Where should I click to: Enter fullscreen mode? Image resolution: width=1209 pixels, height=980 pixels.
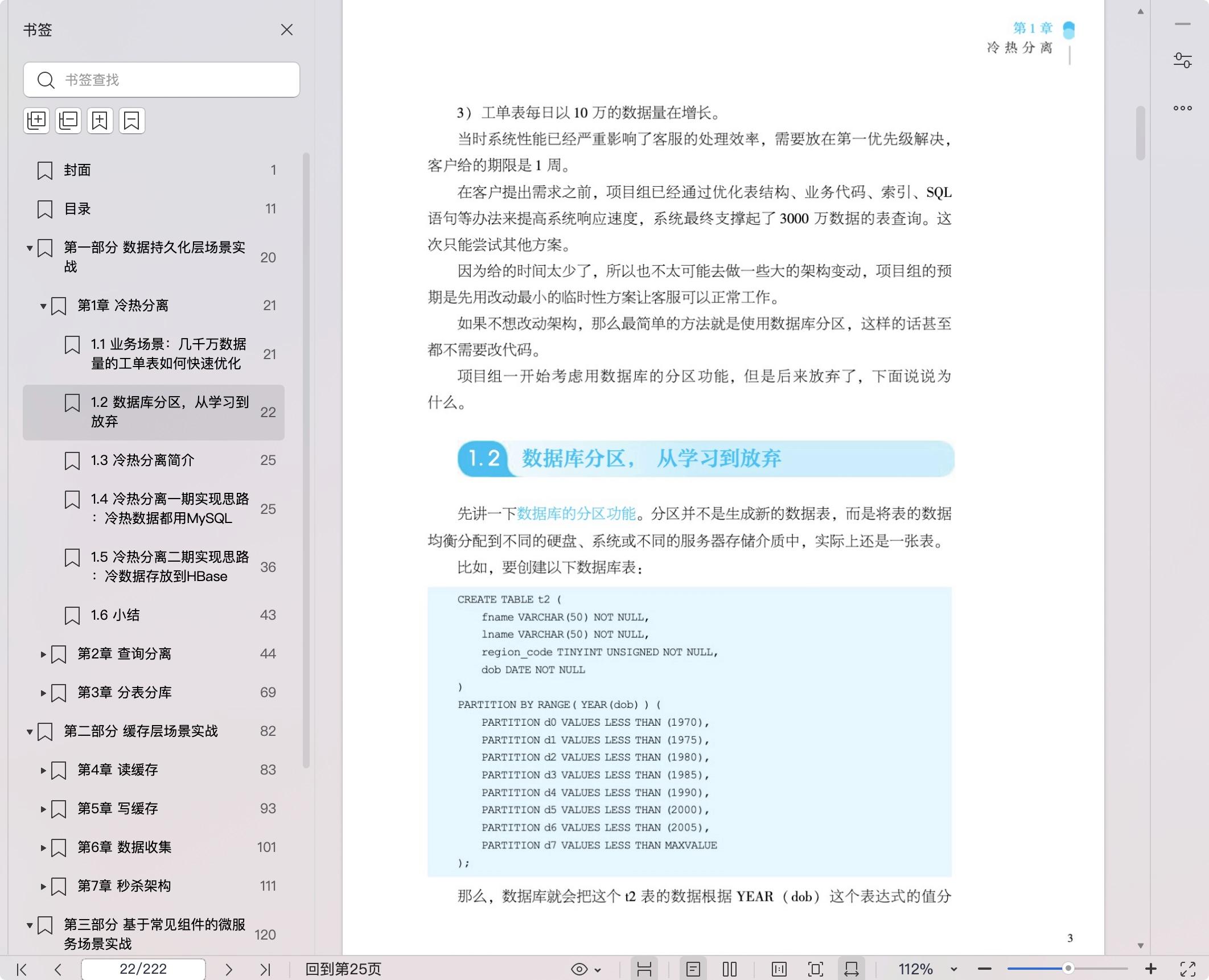[x=1188, y=969]
